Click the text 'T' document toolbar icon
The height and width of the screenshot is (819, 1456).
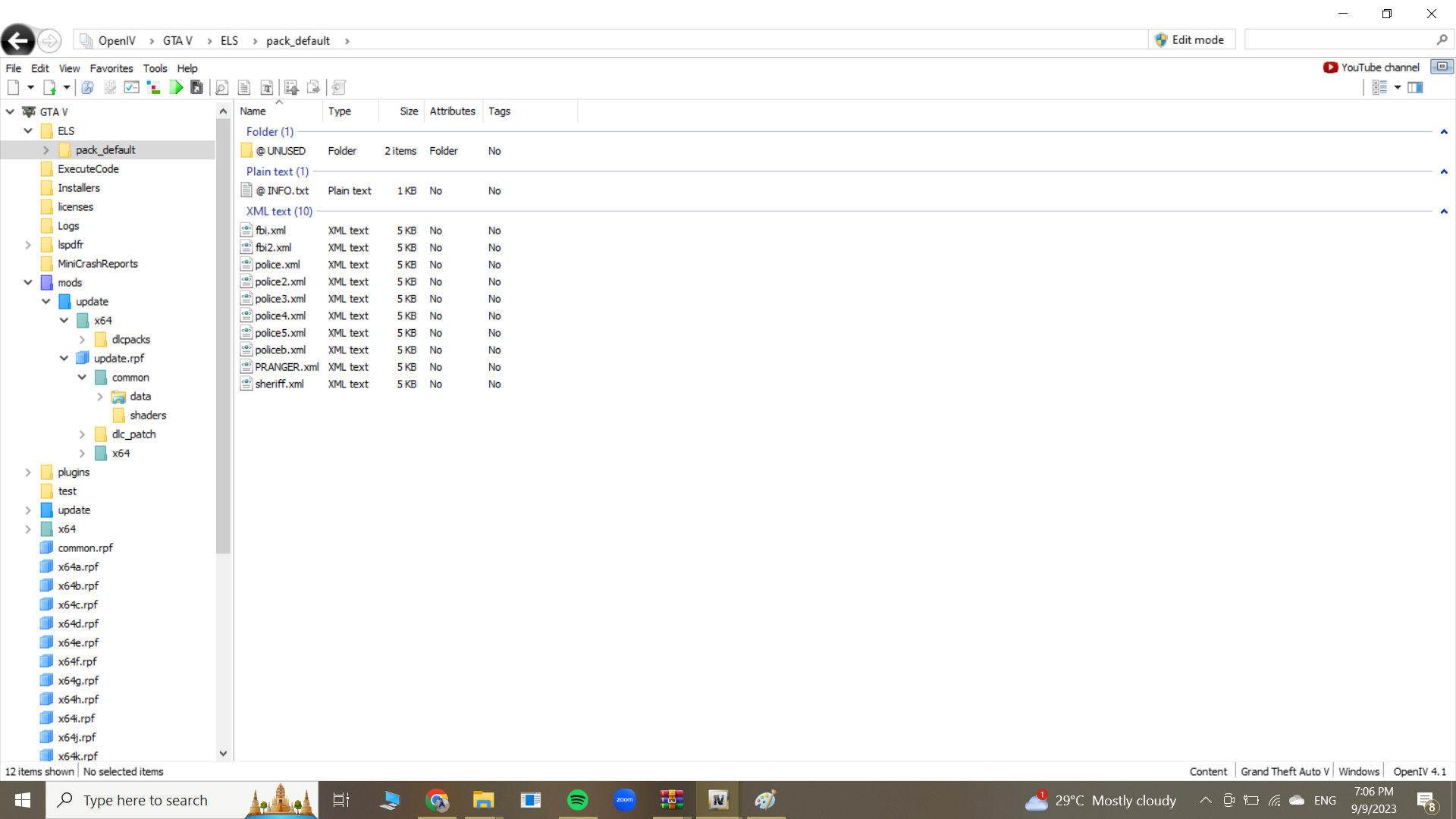[267, 88]
